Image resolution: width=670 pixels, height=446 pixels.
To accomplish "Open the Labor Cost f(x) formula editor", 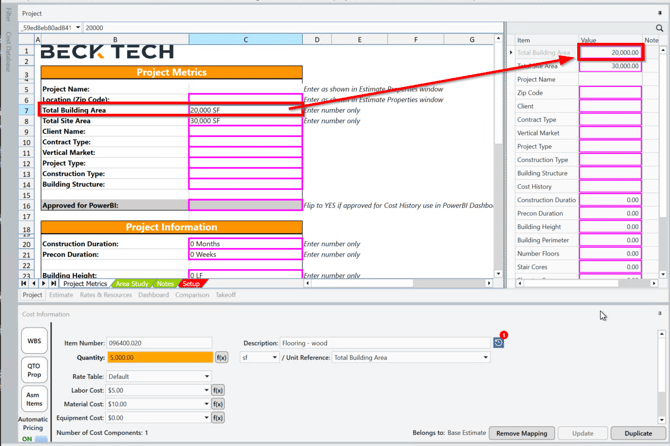I will point(217,391).
